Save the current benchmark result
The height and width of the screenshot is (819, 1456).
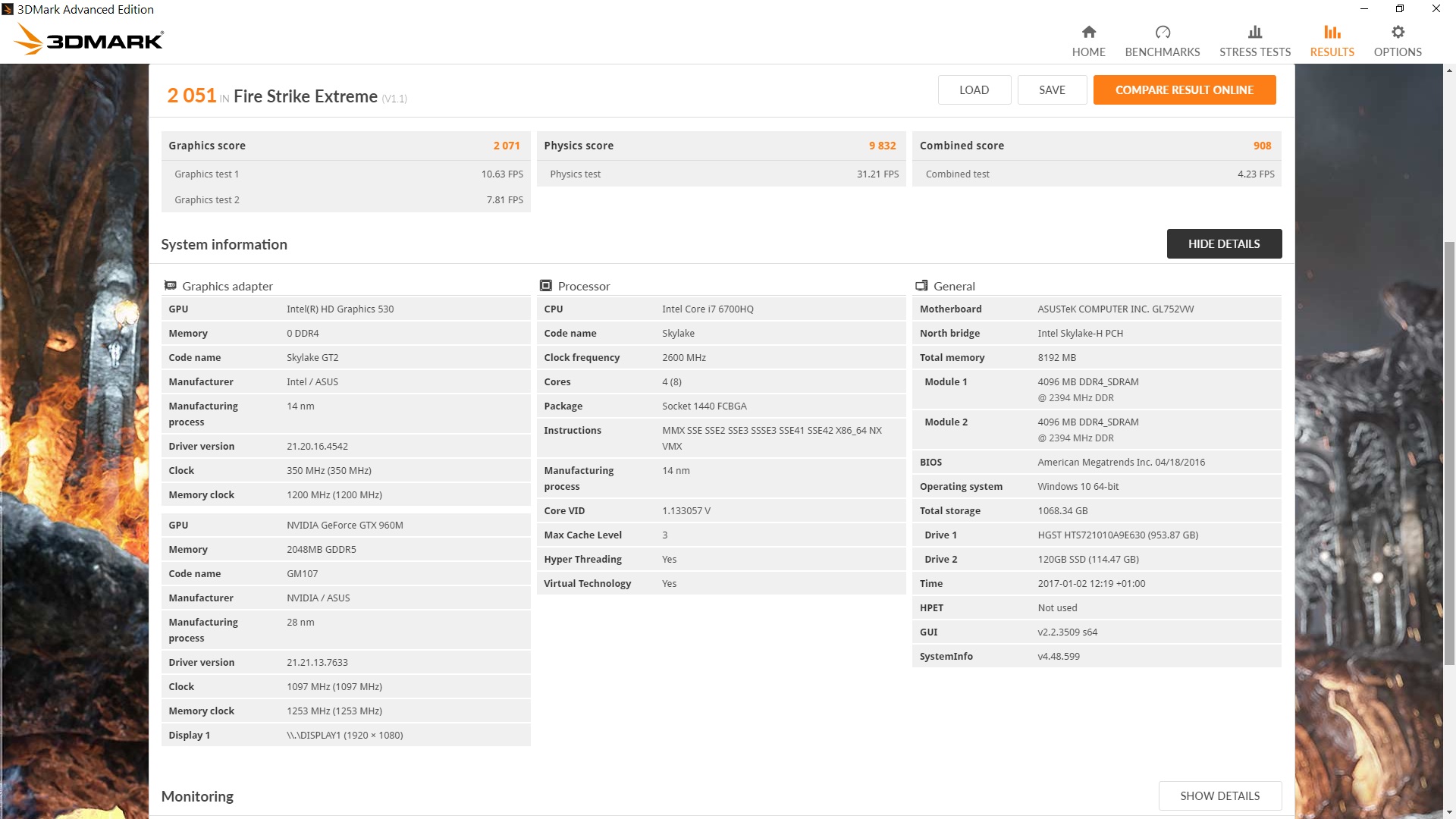1052,89
